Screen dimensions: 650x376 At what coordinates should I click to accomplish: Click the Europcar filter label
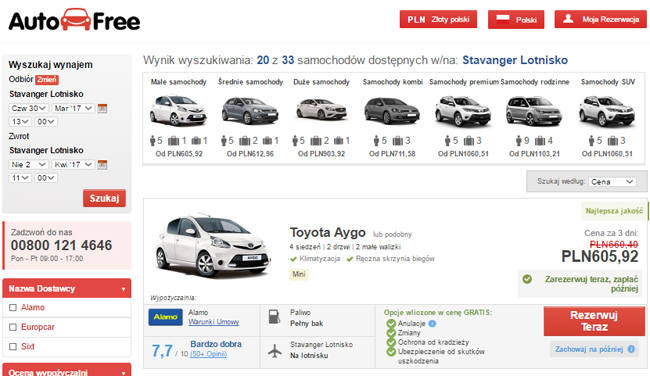38,327
